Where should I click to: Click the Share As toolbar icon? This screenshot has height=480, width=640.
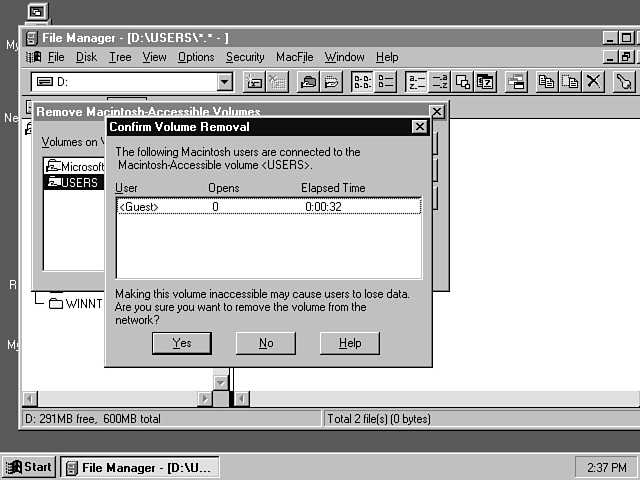[309, 82]
